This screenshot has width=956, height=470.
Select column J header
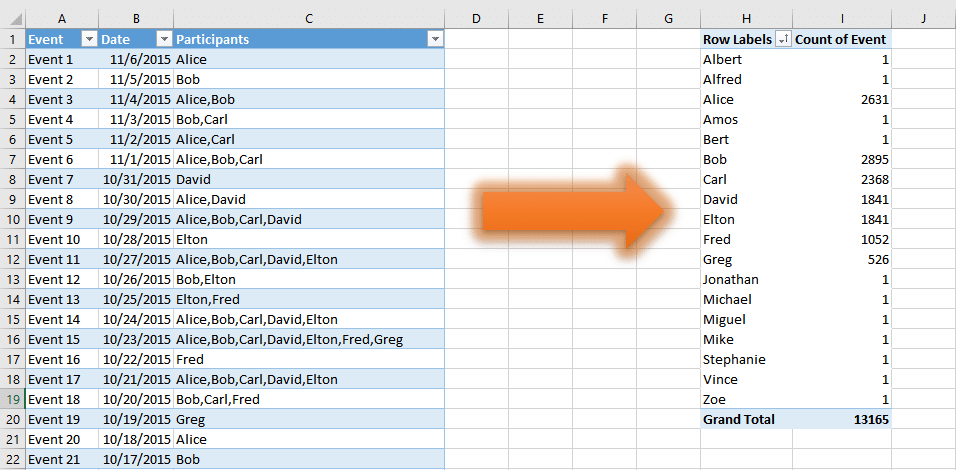pos(923,19)
